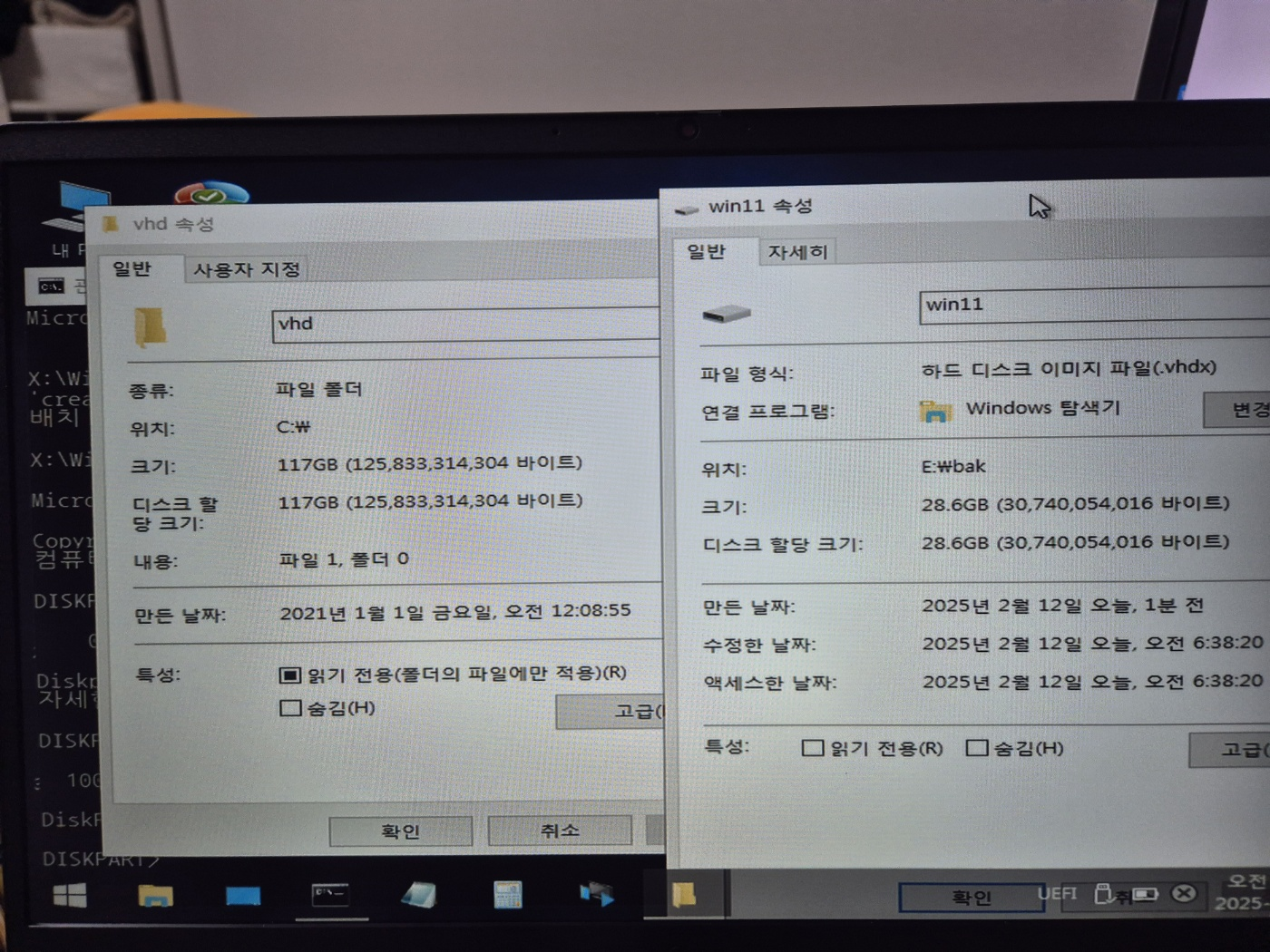Click the Windows 탐색기 program name
Screen dimensions: 1270x952
(1043, 409)
